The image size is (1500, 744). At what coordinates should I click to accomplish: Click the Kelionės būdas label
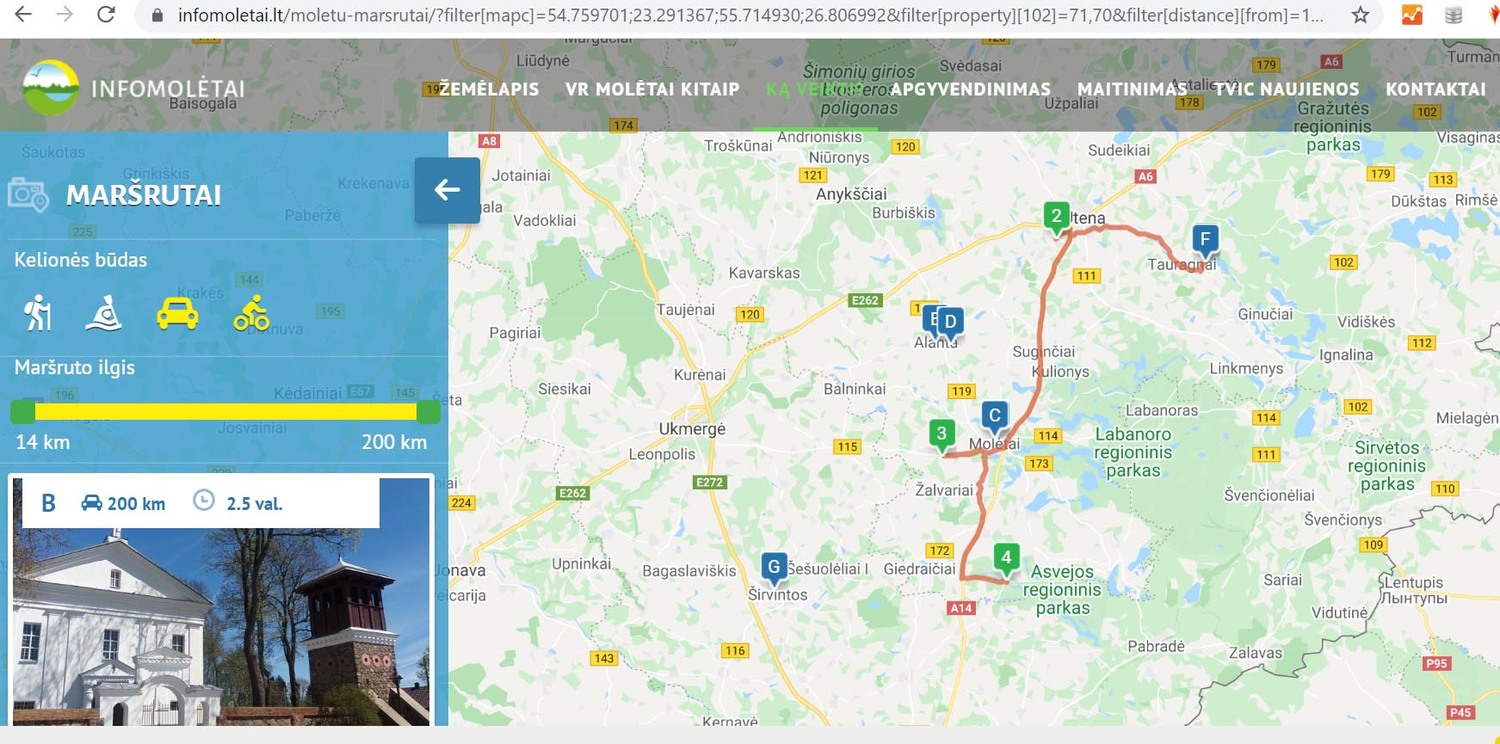pyautogui.click(x=80, y=260)
